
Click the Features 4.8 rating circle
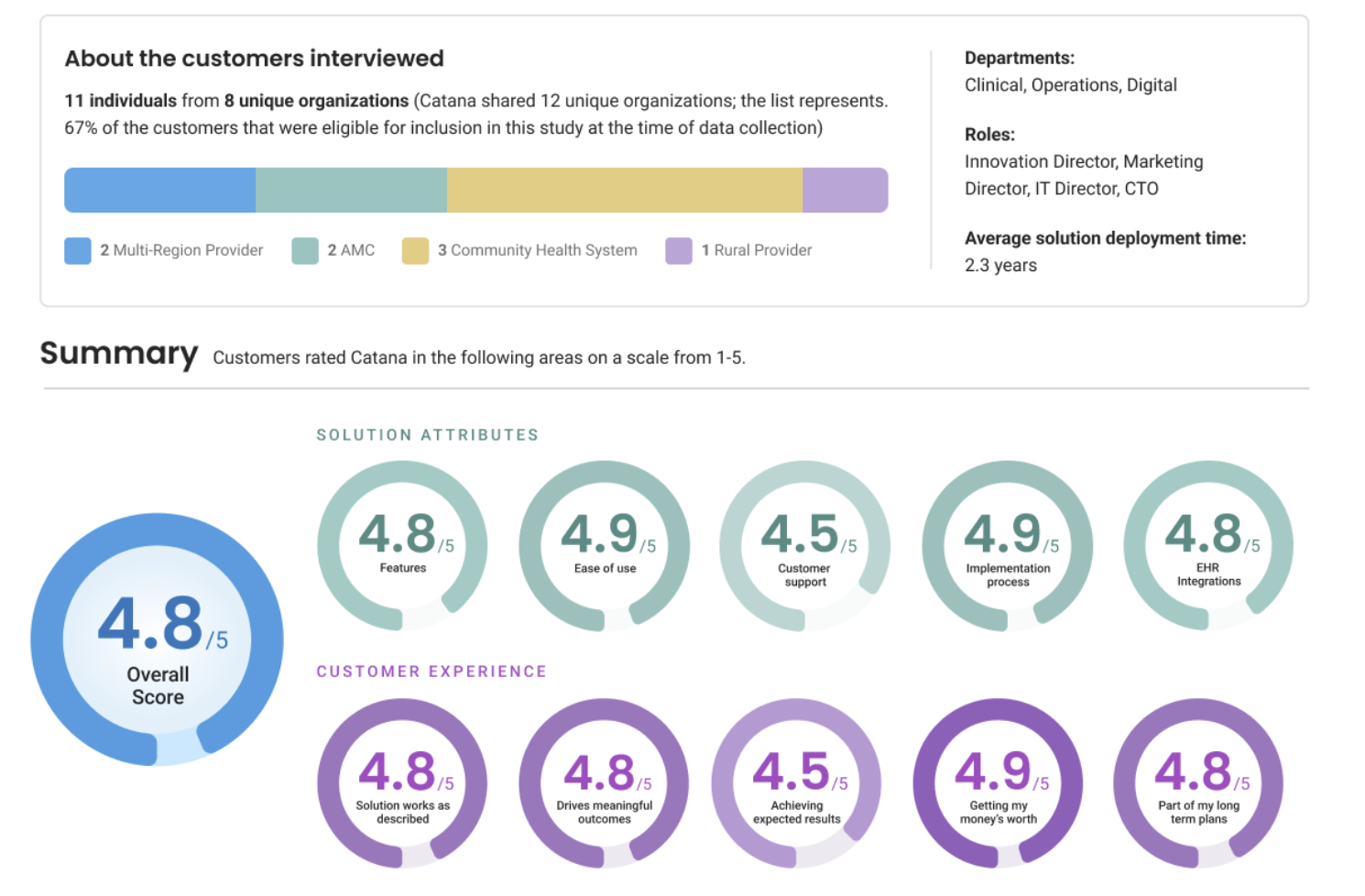402,545
